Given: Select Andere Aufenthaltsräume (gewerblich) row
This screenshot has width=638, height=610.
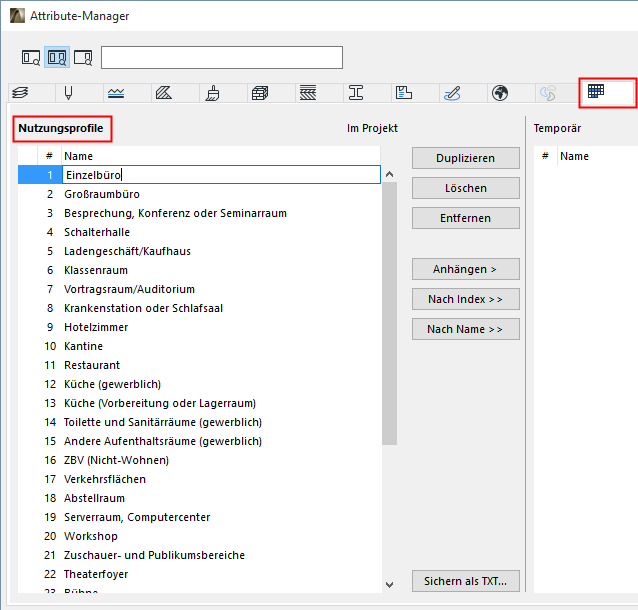Looking at the screenshot, I should coord(199,441).
